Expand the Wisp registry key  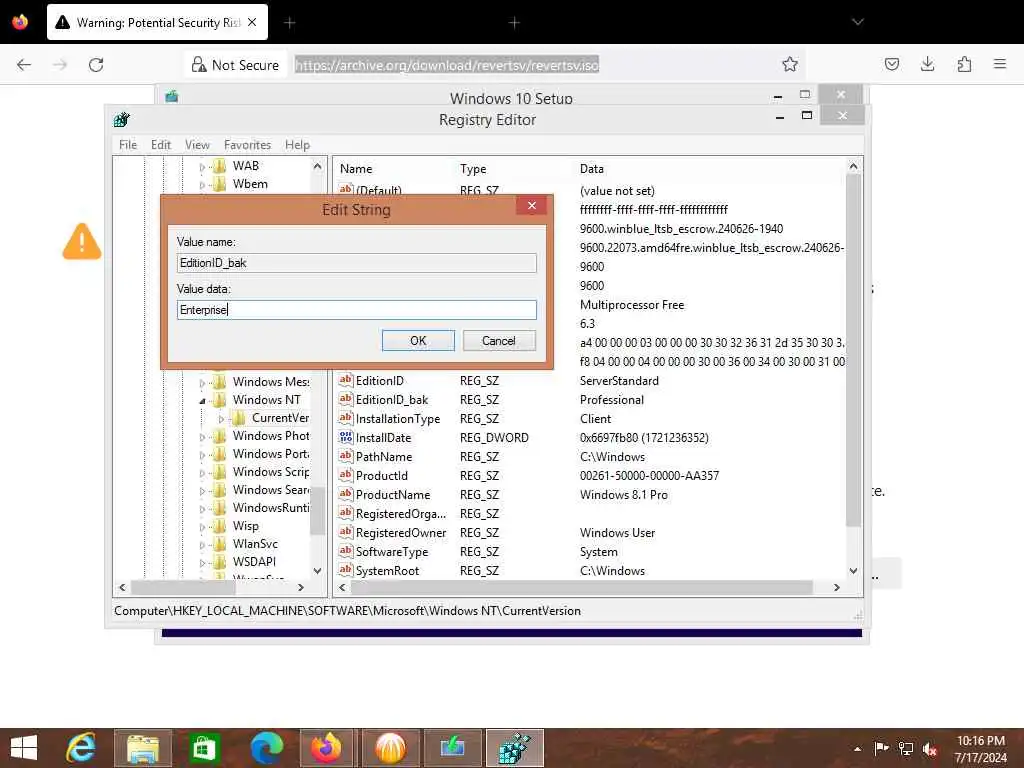pos(202,527)
